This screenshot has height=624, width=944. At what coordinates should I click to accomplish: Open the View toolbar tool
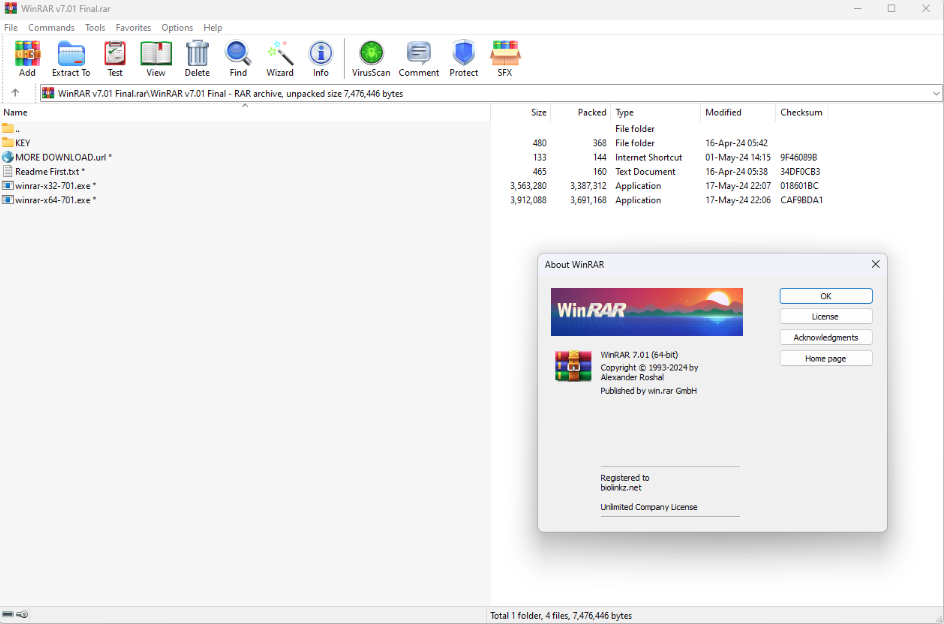(x=156, y=59)
